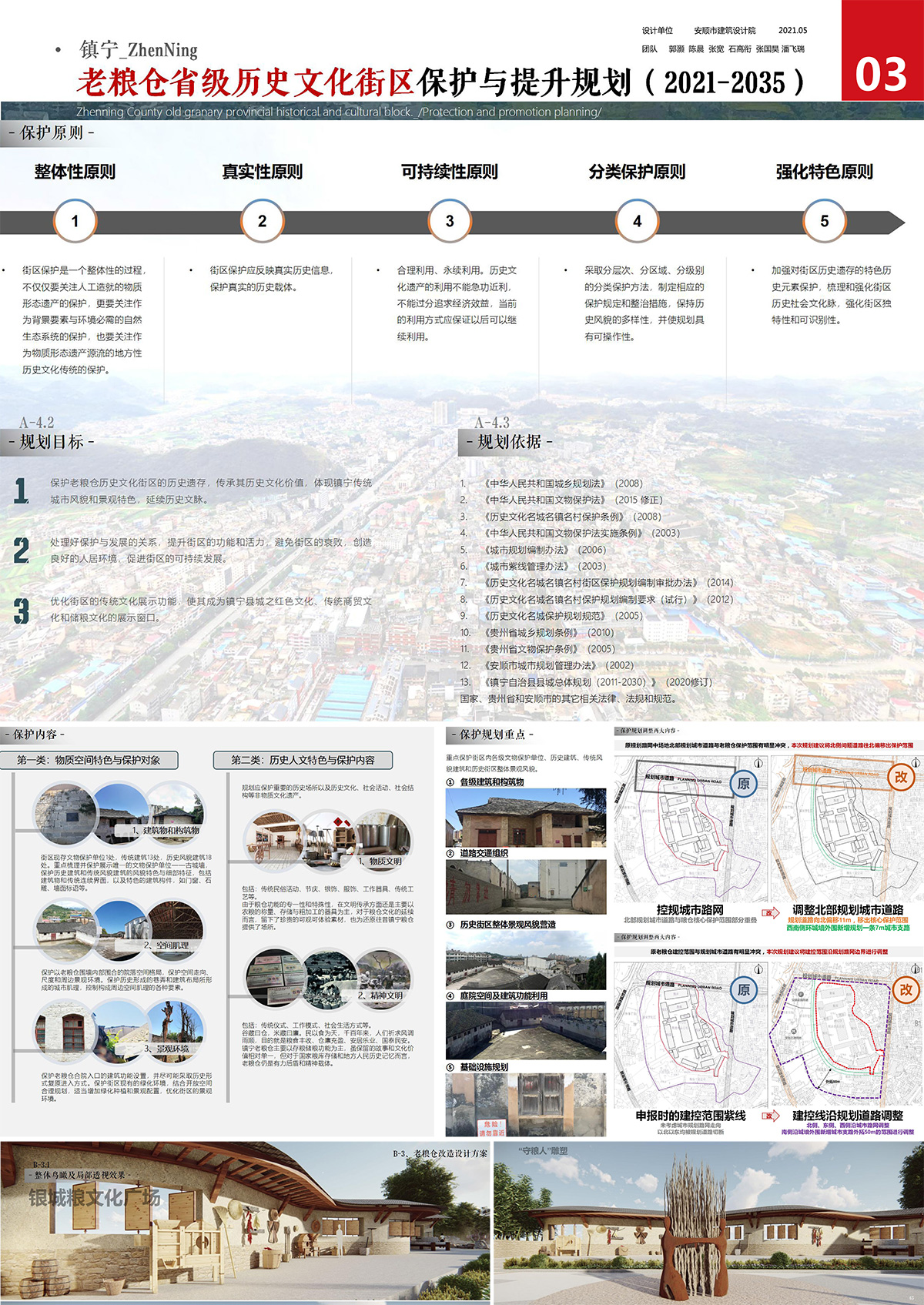Click the 原 badge on 控规城市路网 map
Image resolution: width=924 pixels, height=1305 pixels.
(743, 784)
